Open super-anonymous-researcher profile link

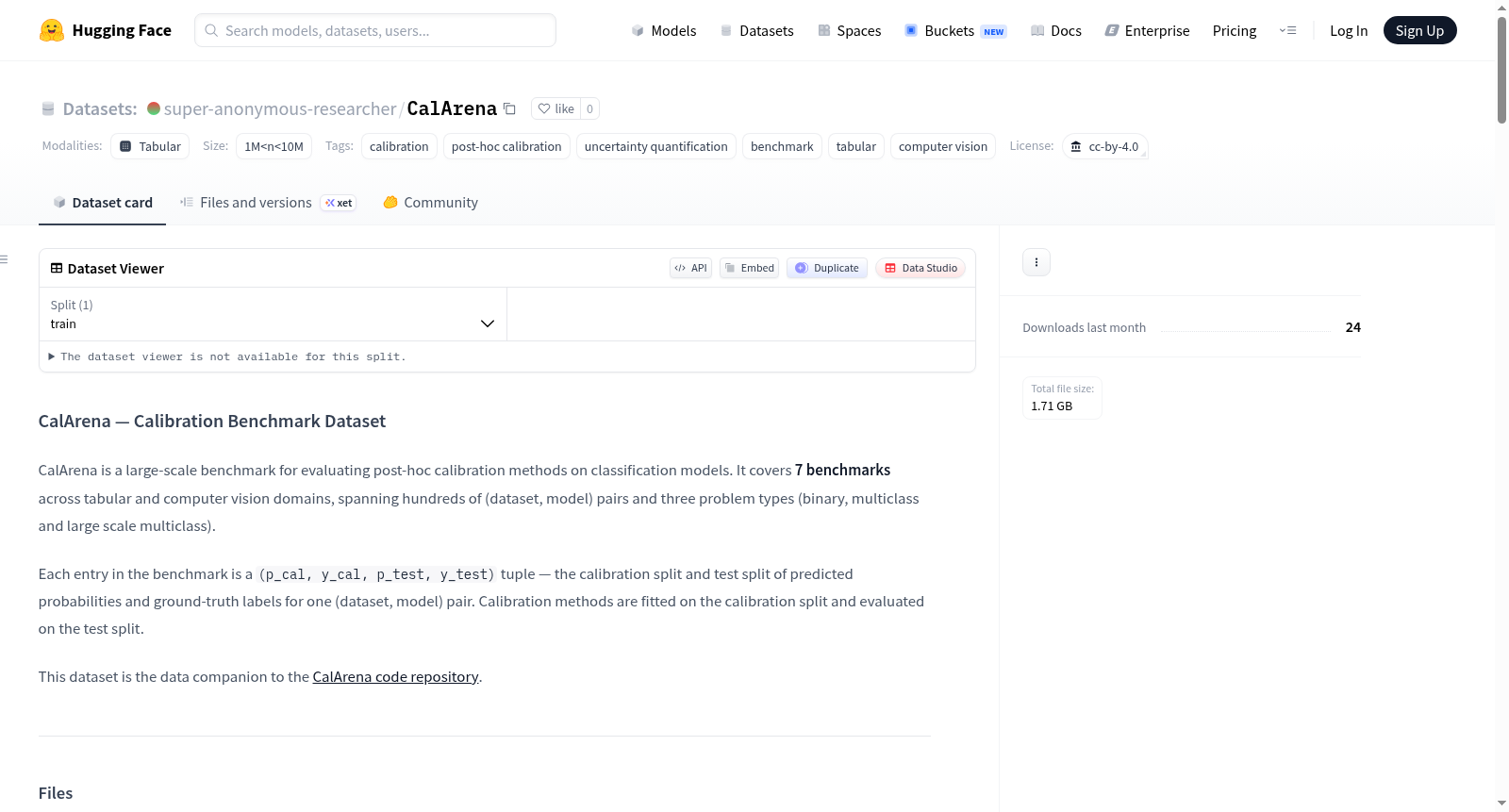click(x=280, y=108)
